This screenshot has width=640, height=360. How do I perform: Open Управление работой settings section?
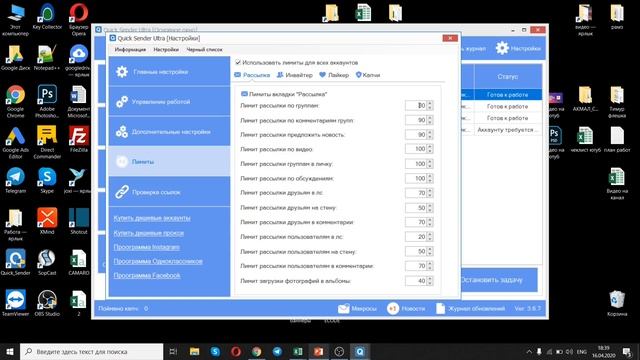[x=169, y=102]
